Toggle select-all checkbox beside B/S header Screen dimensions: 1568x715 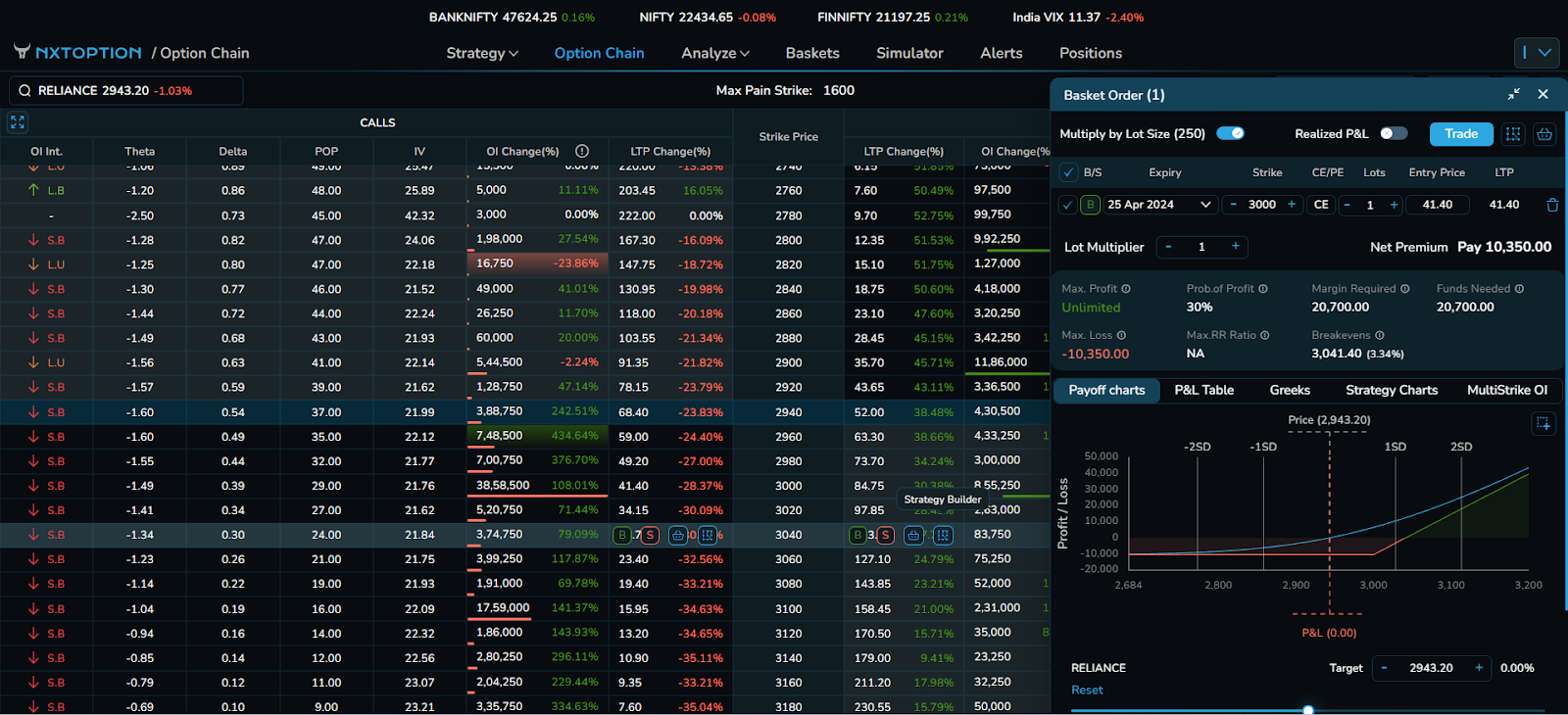(1068, 172)
